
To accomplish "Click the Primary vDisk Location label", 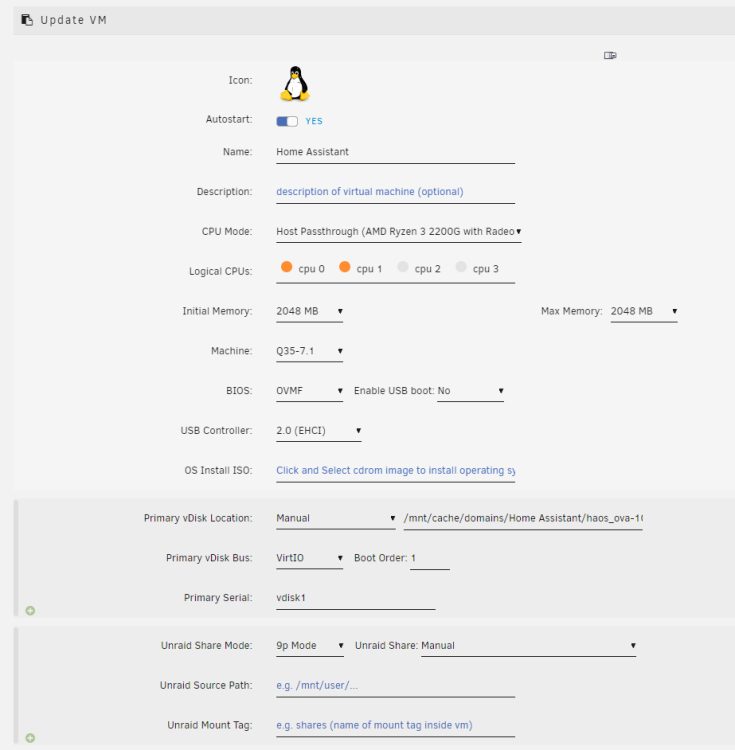I will (198, 518).
